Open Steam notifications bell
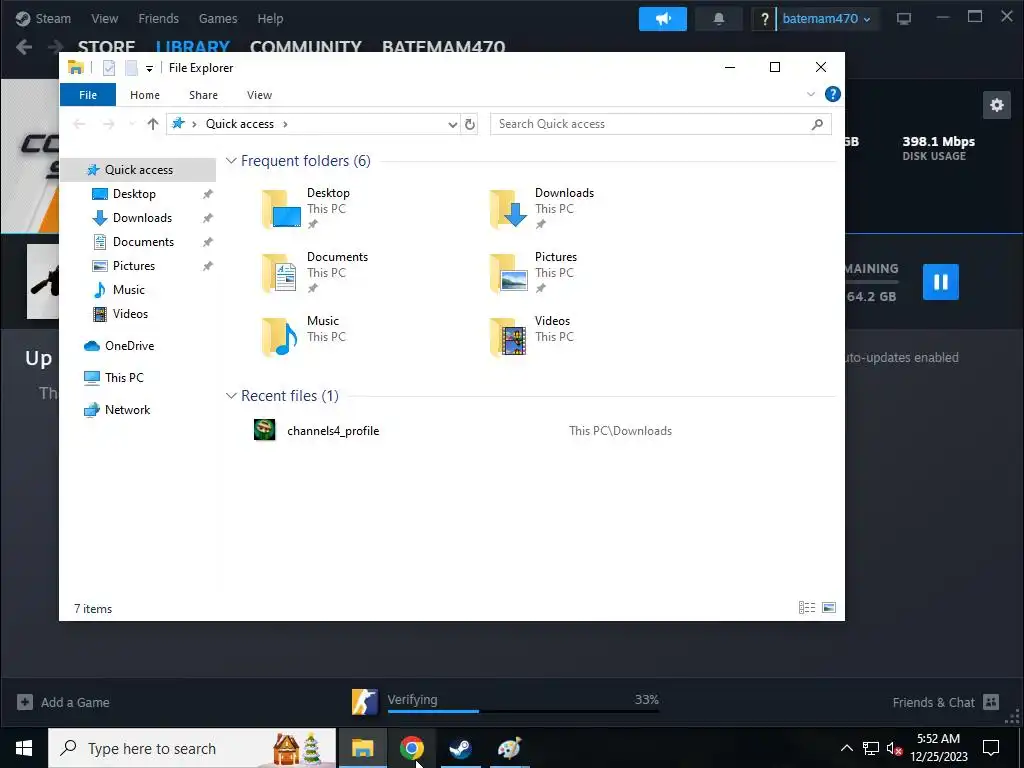Image resolution: width=1024 pixels, height=768 pixels. pyautogui.click(x=718, y=19)
